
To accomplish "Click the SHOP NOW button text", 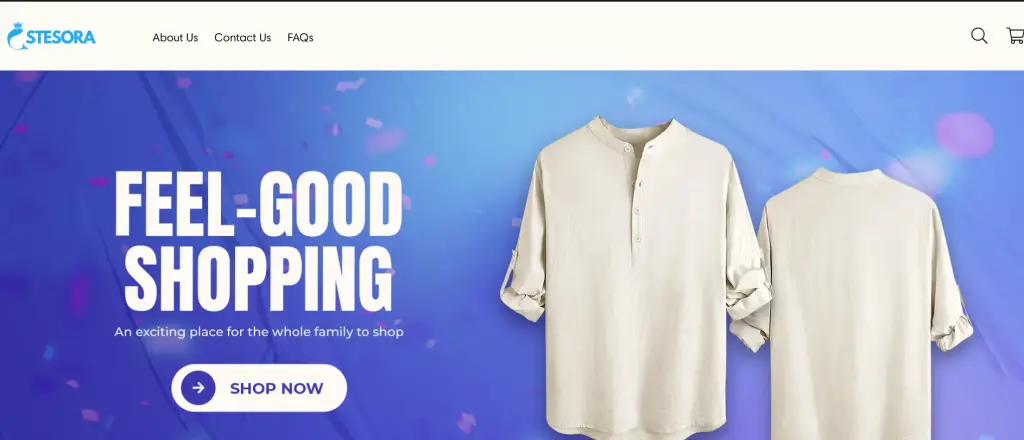I will point(276,388).
